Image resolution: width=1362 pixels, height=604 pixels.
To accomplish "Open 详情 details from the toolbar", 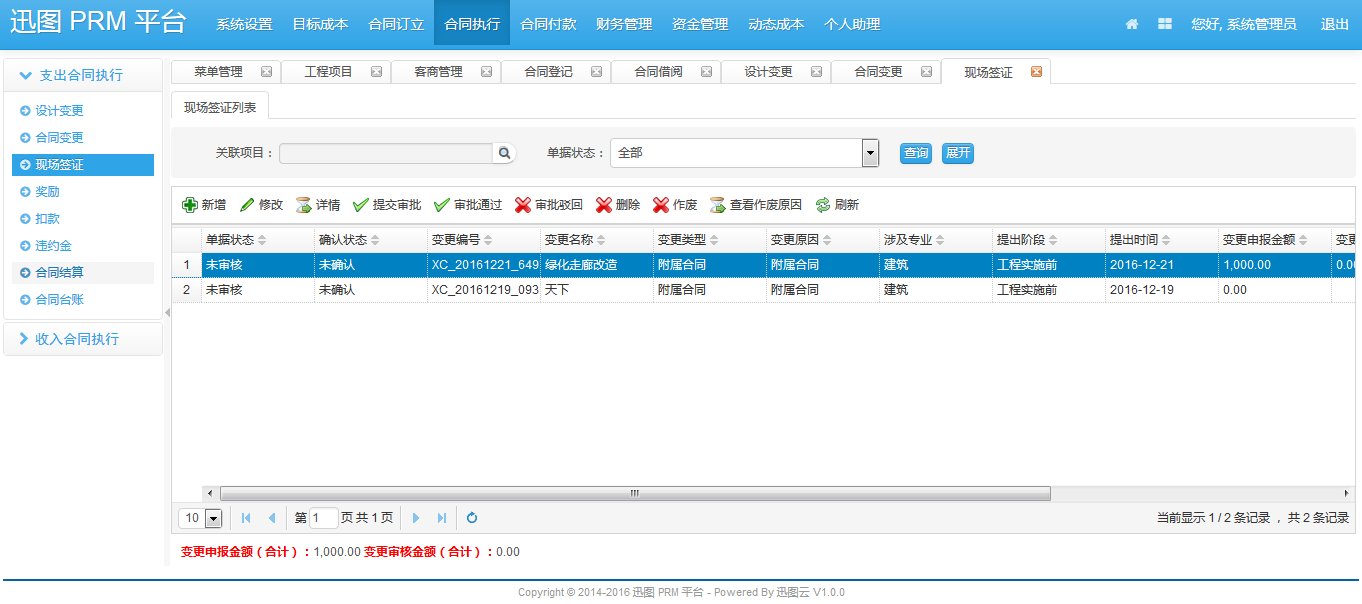I will [x=304, y=205].
